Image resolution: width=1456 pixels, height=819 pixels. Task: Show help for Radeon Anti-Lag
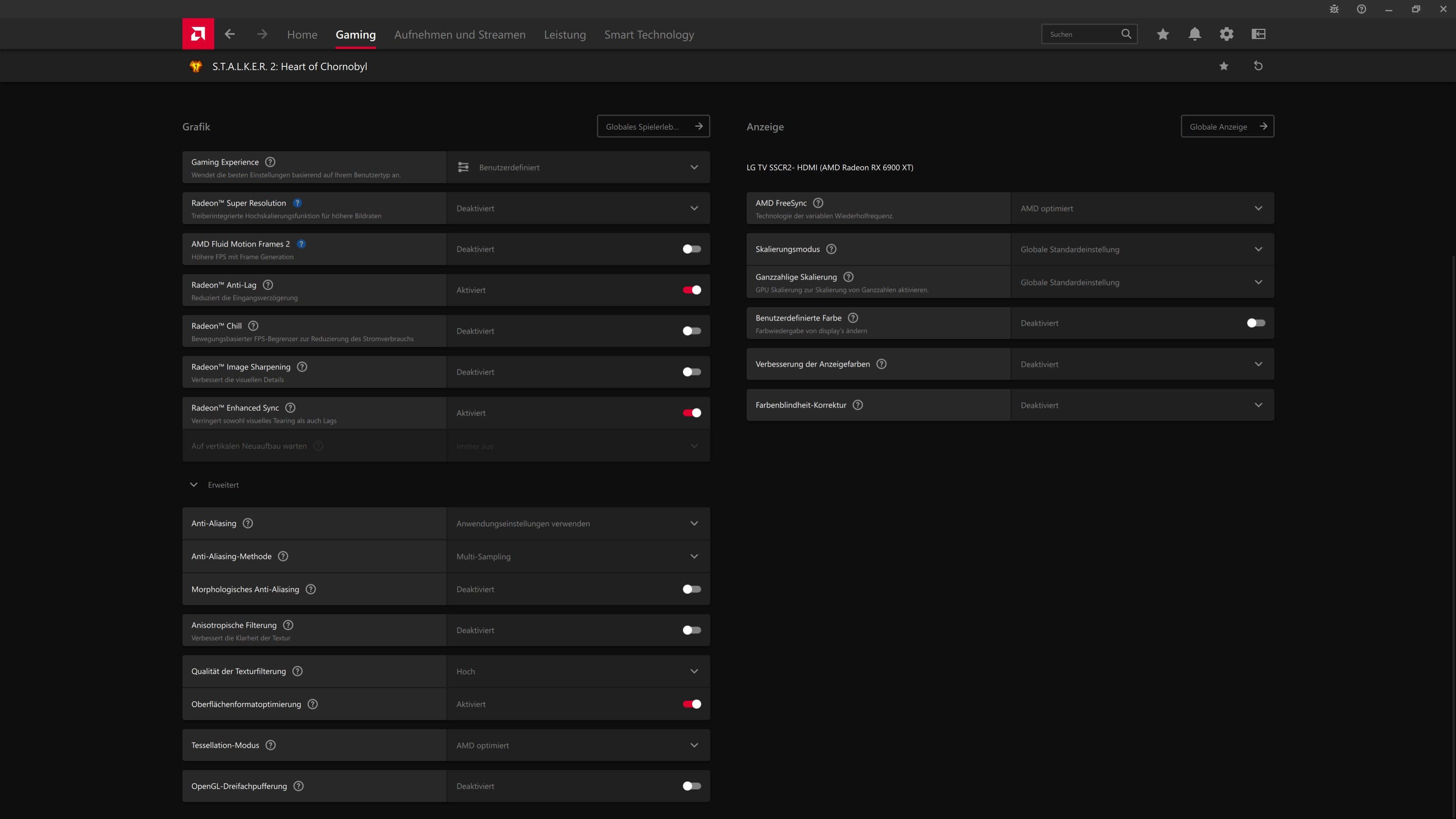(x=268, y=285)
